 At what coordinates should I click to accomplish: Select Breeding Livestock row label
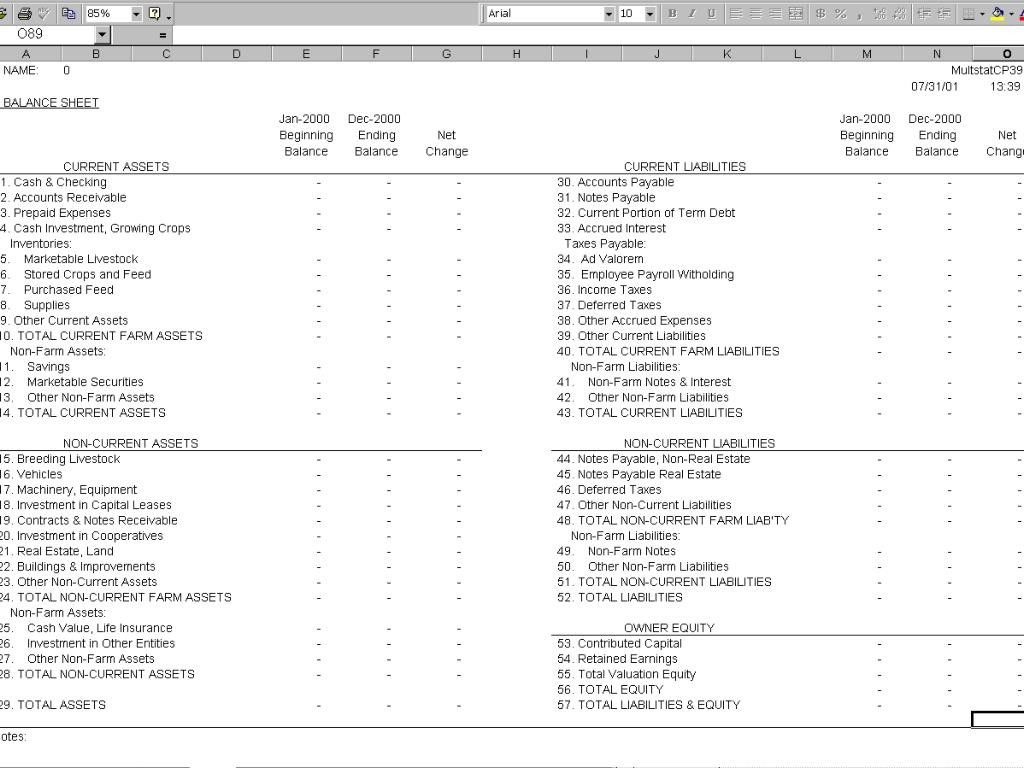tap(69, 459)
